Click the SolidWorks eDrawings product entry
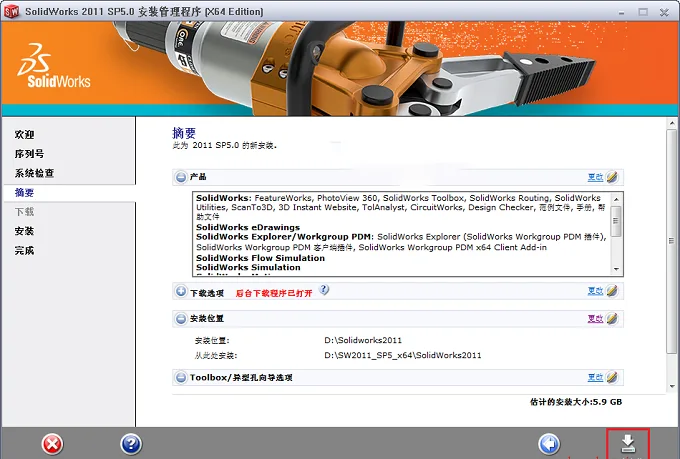The width and height of the screenshot is (680, 459). 248,227
